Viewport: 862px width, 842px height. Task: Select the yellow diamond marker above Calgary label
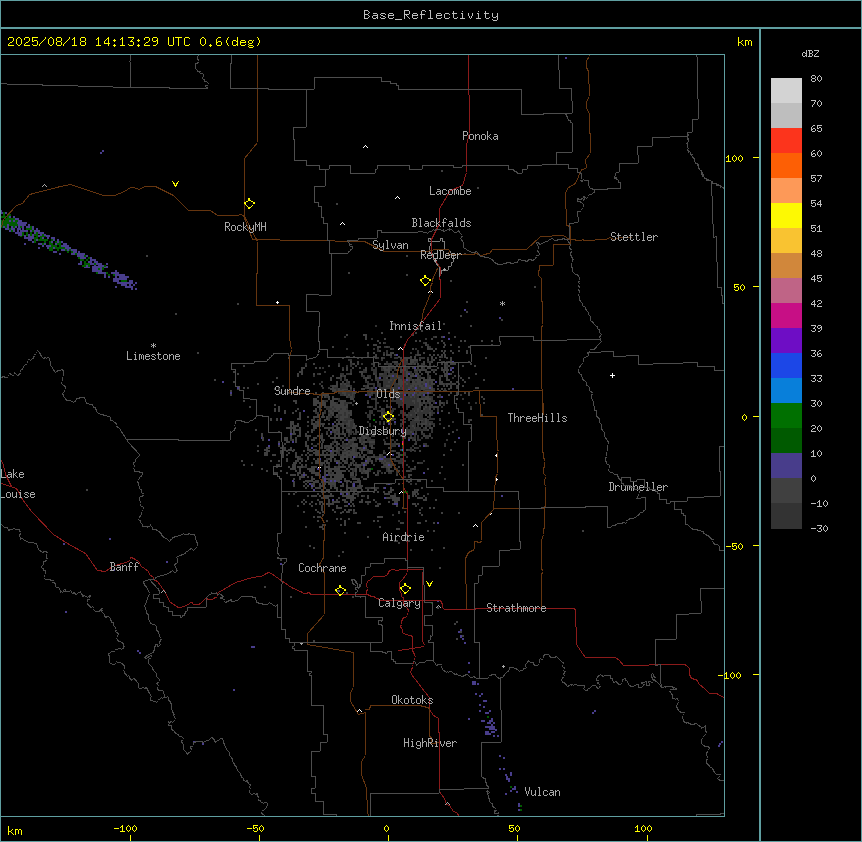coord(405,589)
